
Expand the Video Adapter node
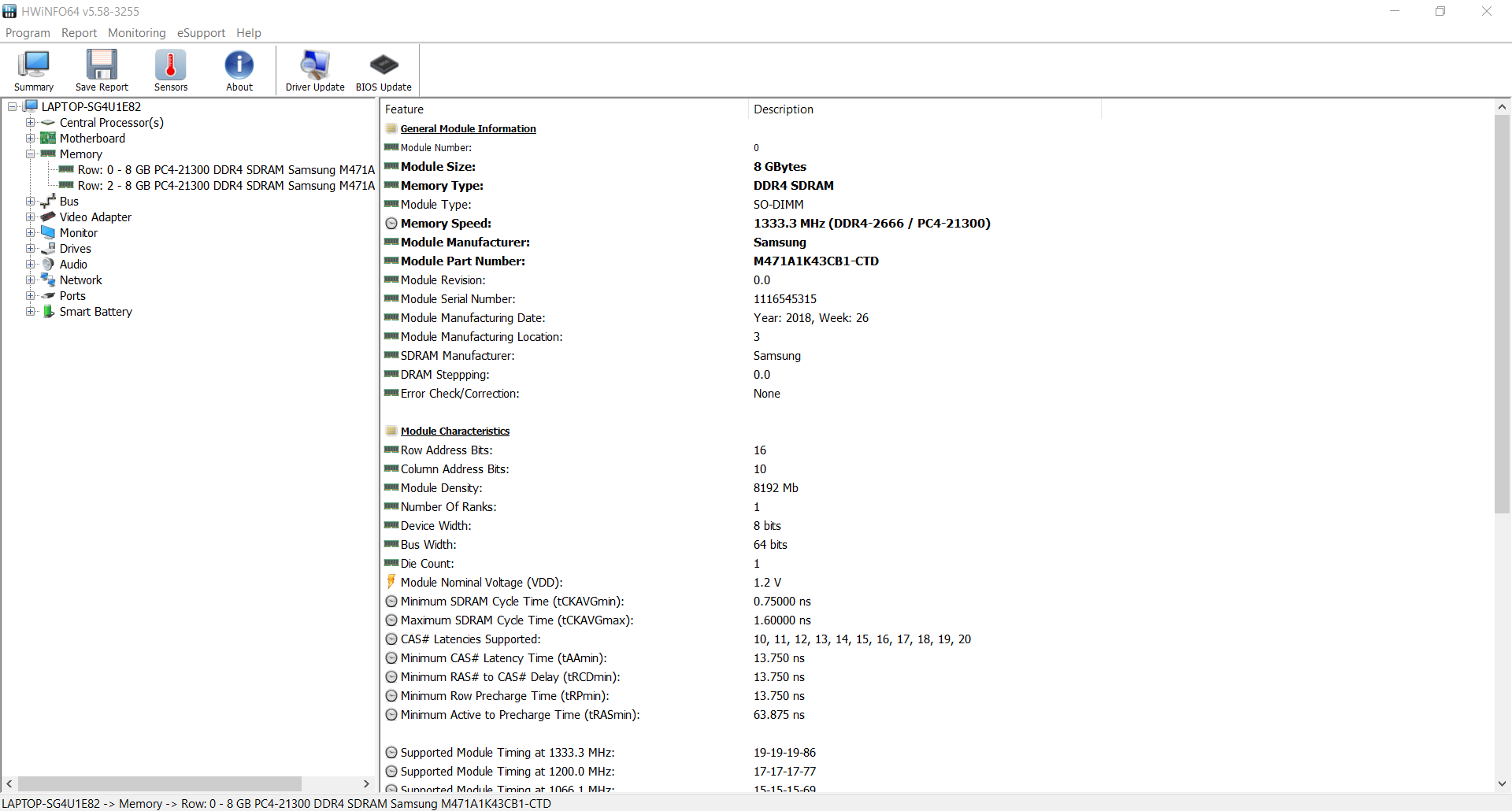[30, 217]
